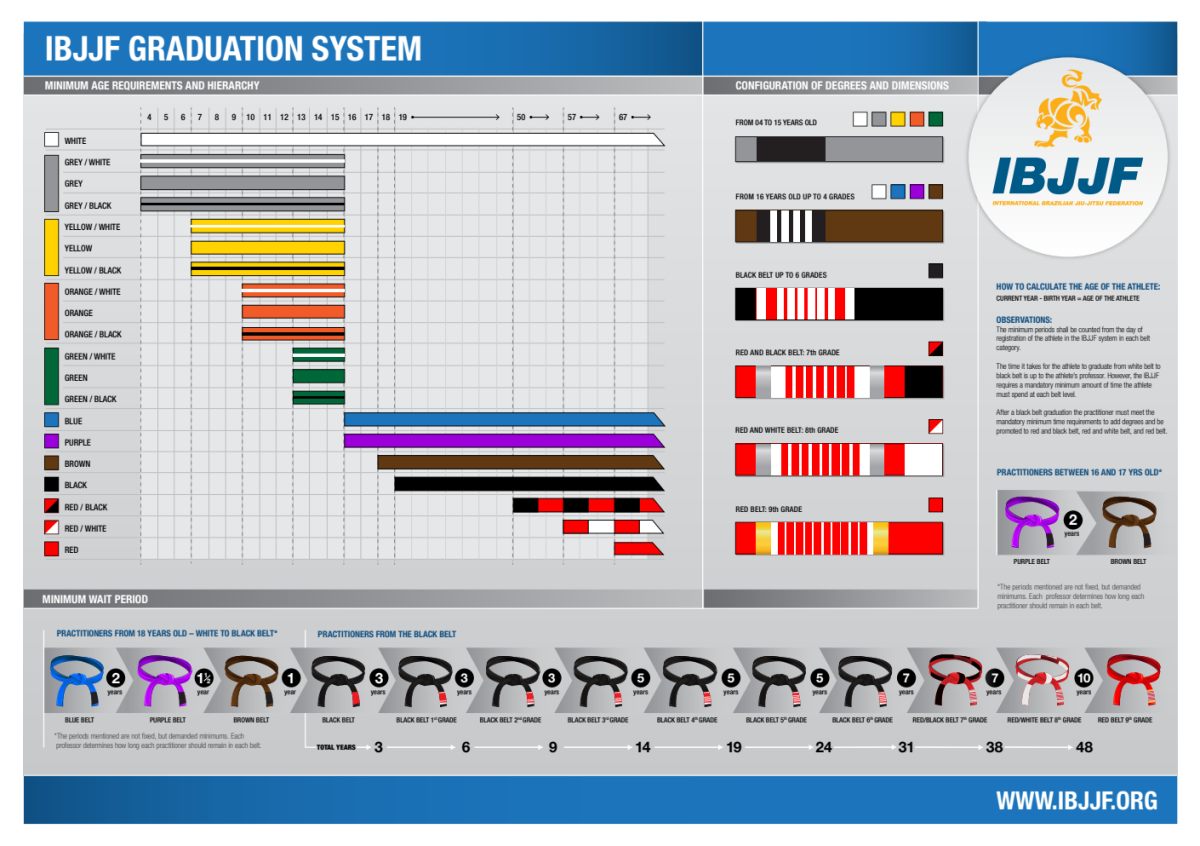Select the Black Belt 1st Grade illustration
1200x846 pixels.
pos(424,681)
